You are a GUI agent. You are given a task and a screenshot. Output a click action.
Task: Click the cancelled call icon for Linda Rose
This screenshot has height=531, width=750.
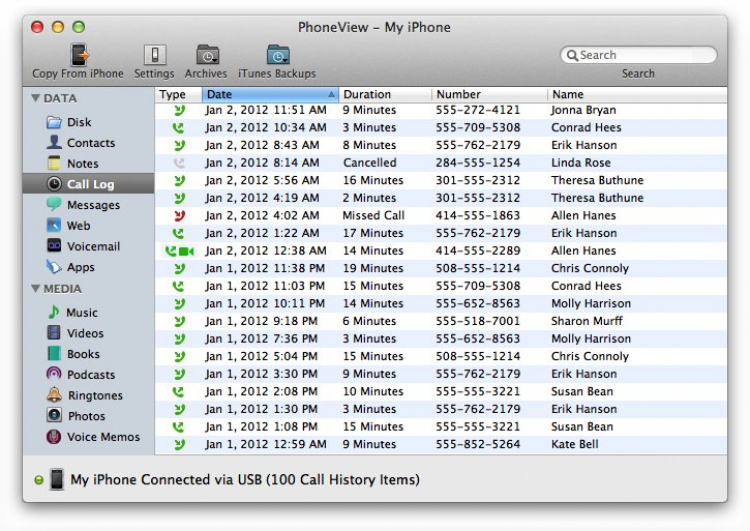(179, 163)
